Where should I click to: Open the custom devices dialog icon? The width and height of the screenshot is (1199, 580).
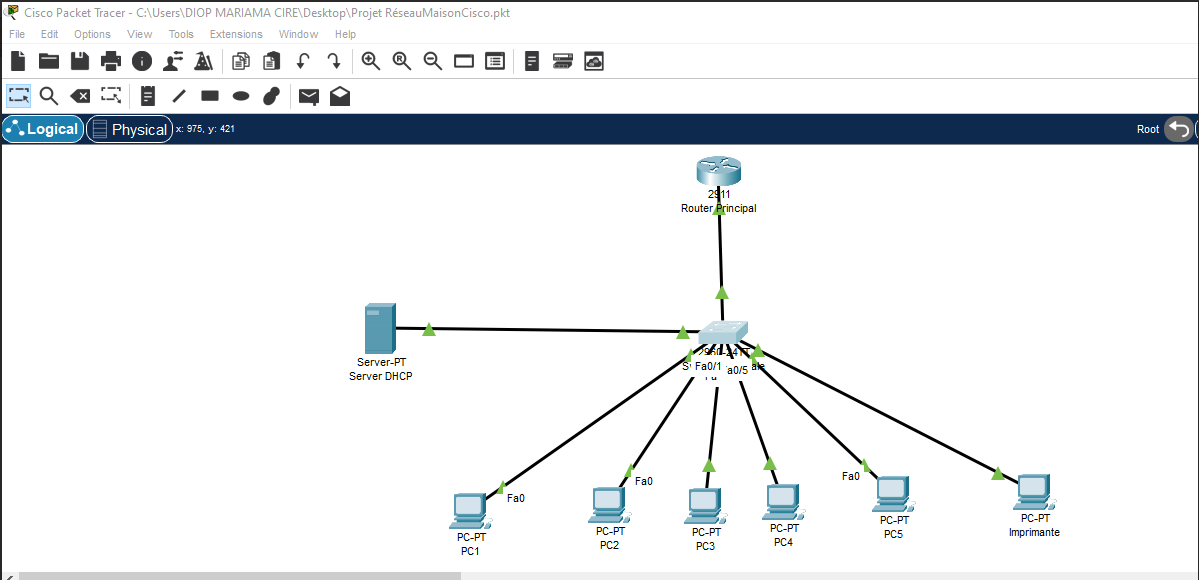pos(495,61)
